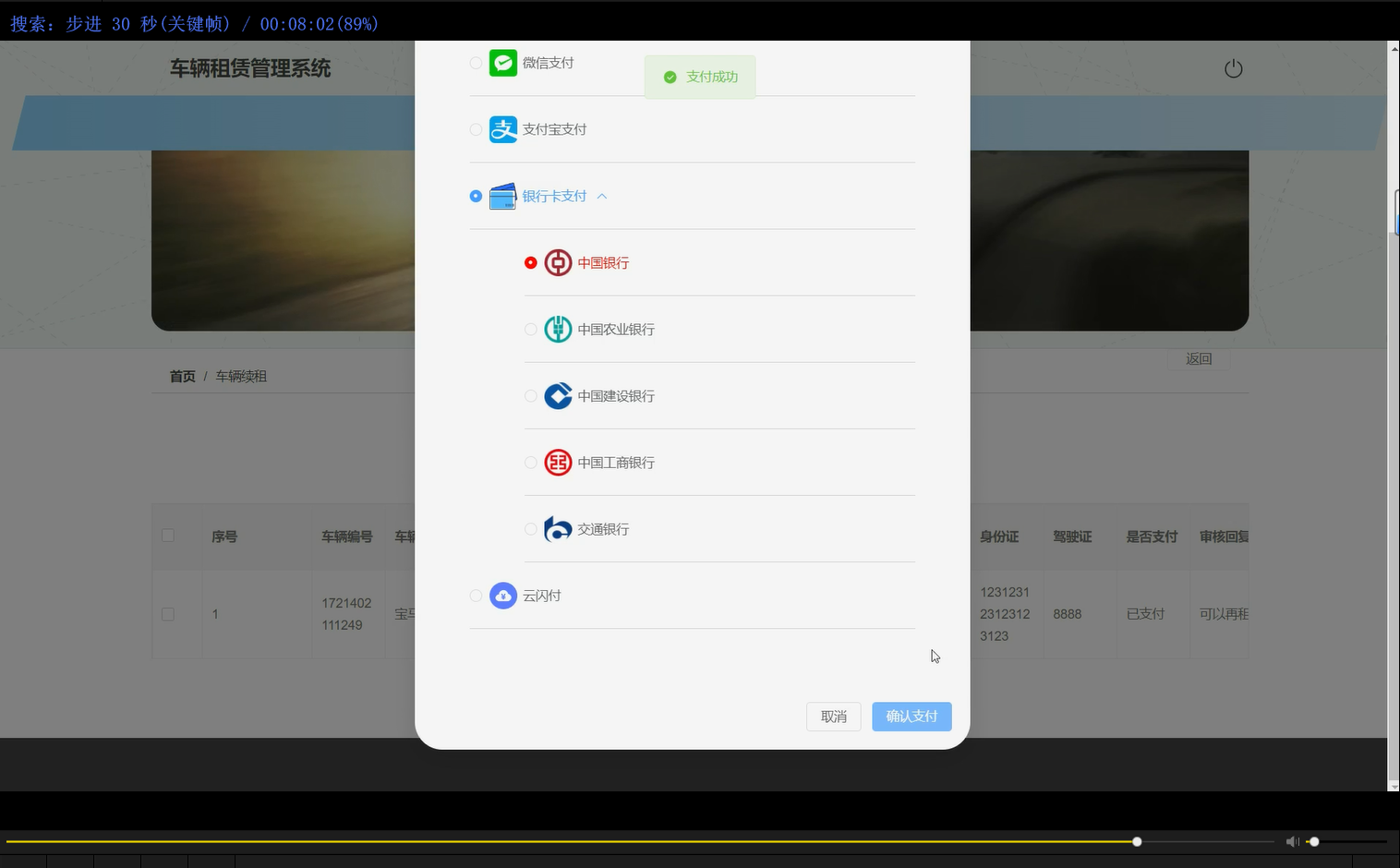Click the 支付成功 notification text

point(712,77)
